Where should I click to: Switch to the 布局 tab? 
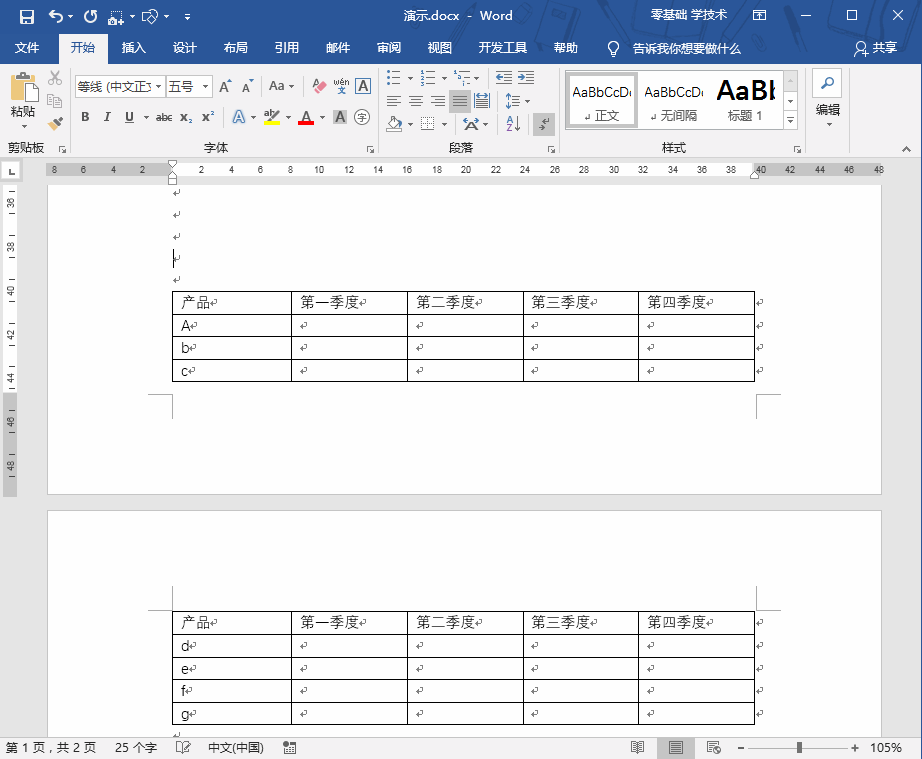point(236,48)
